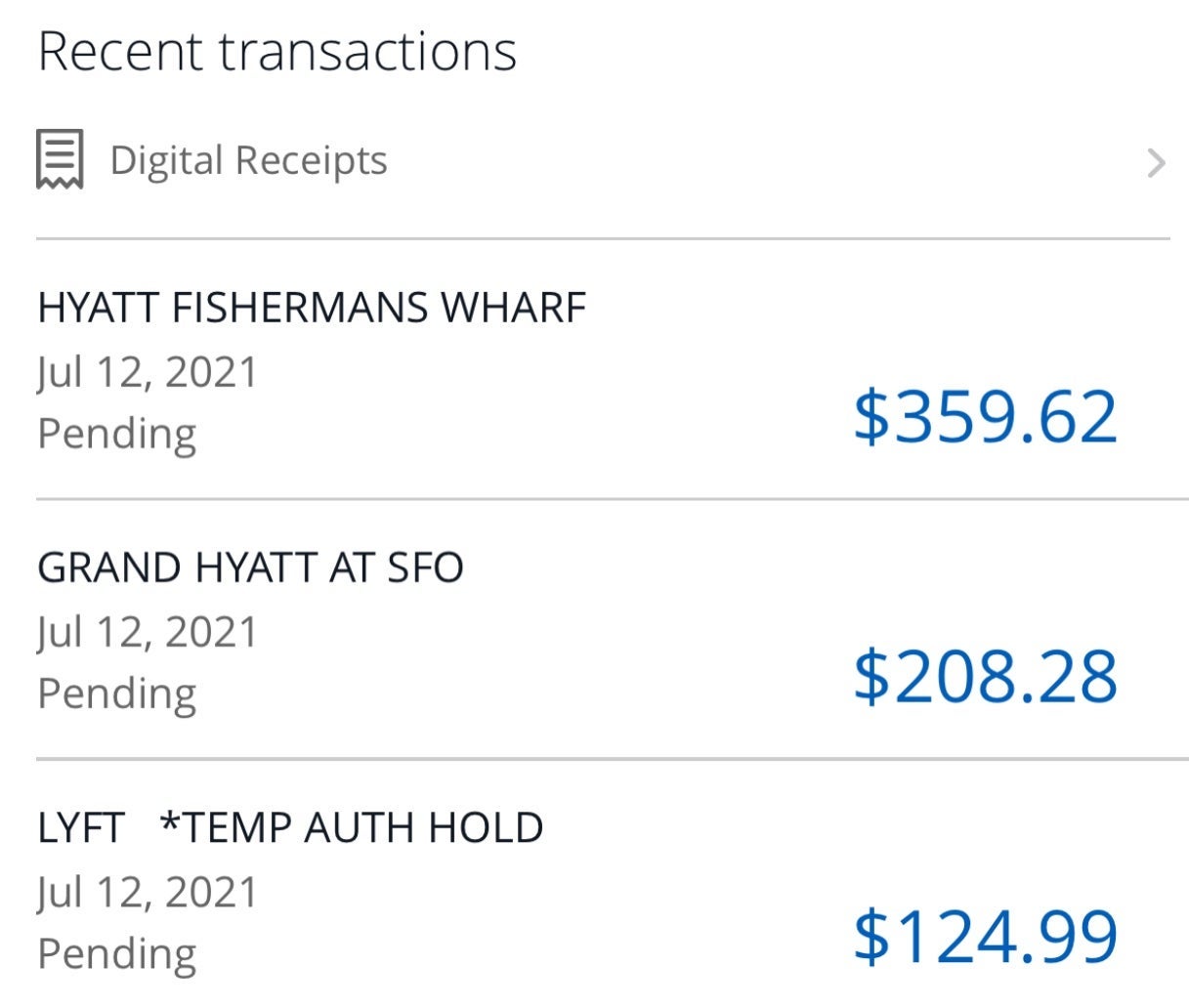Tap Pending status under LYFT *TEMP AUTH HOLD
Viewport: 1189px width, 1008px height.
click(116, 953)
